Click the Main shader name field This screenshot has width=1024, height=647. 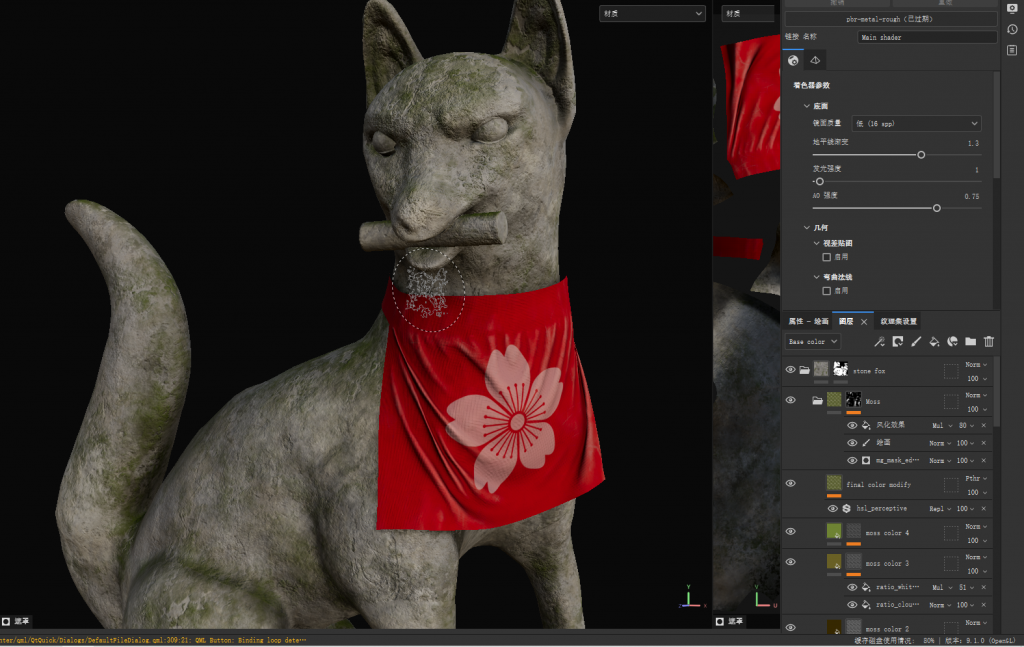(x=926, y=37)
